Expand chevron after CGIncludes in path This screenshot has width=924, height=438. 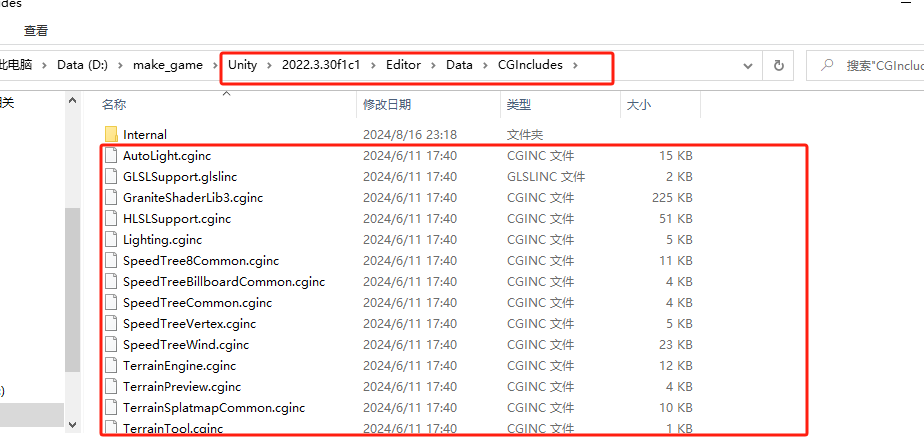[575, 65]
